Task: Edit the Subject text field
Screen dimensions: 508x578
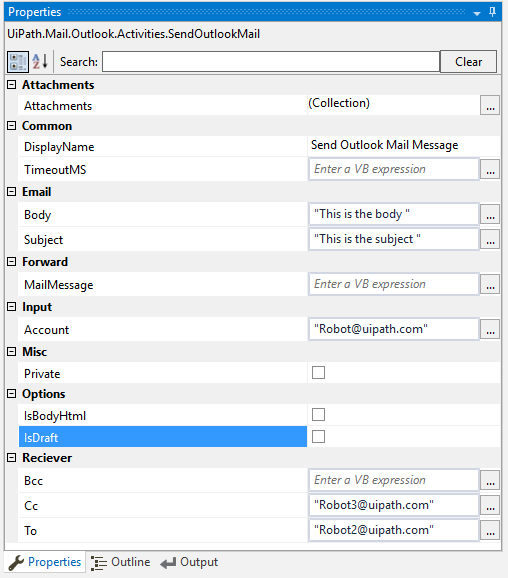Action: pos(394,240)
